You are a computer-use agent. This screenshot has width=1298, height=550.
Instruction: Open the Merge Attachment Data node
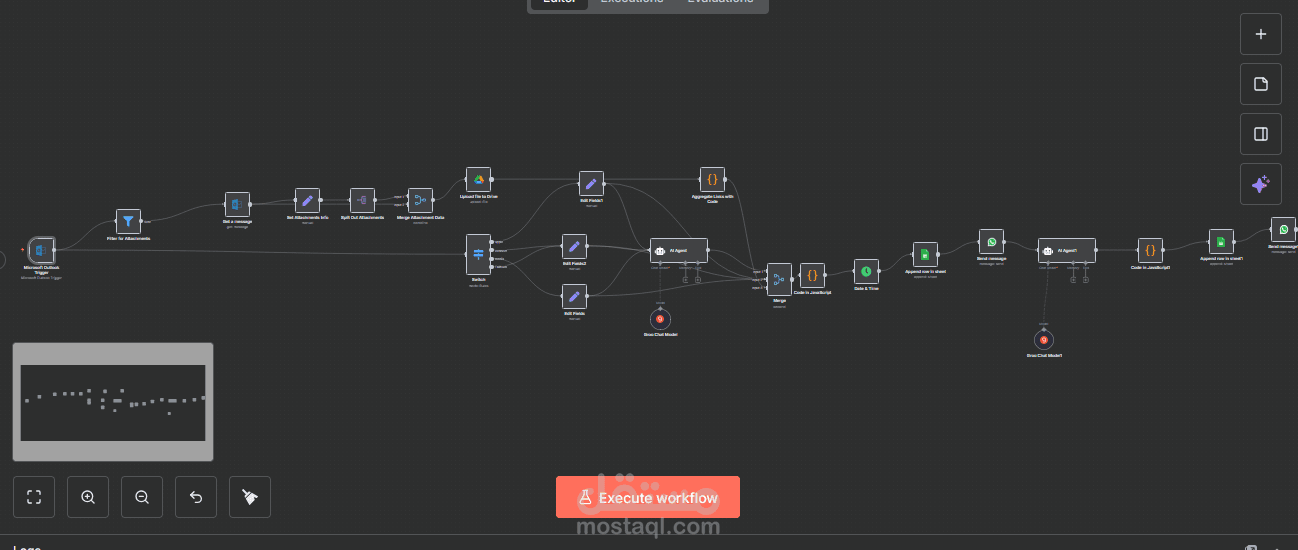420,200
